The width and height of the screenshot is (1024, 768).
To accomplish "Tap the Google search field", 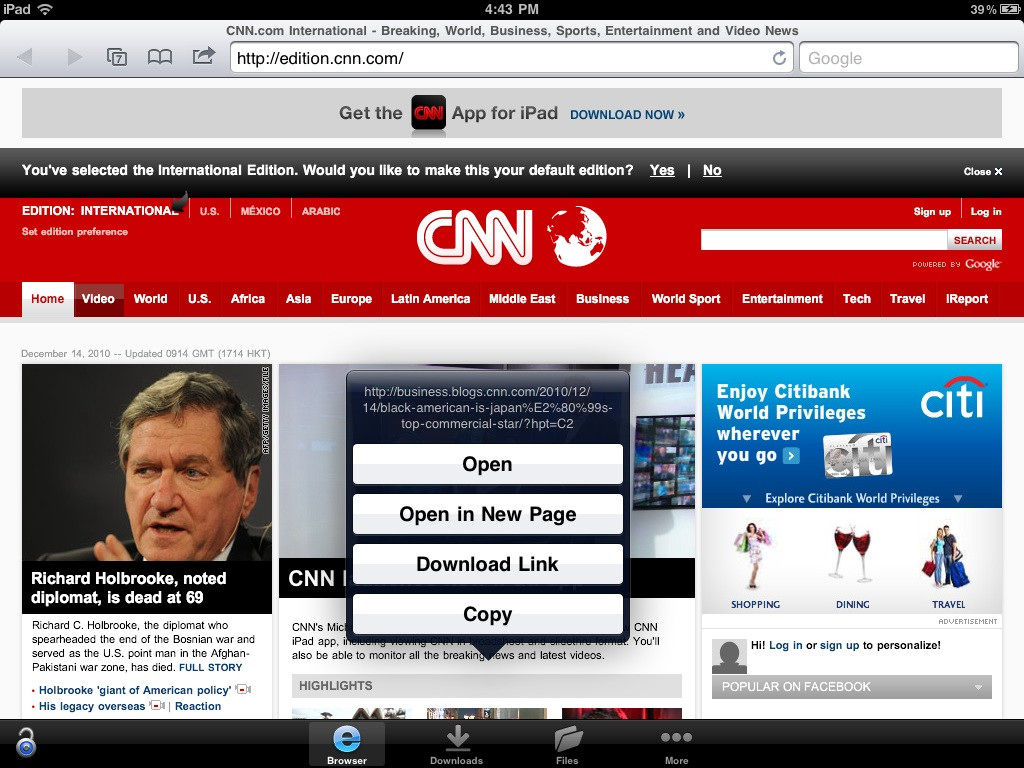I will [908, 58].
